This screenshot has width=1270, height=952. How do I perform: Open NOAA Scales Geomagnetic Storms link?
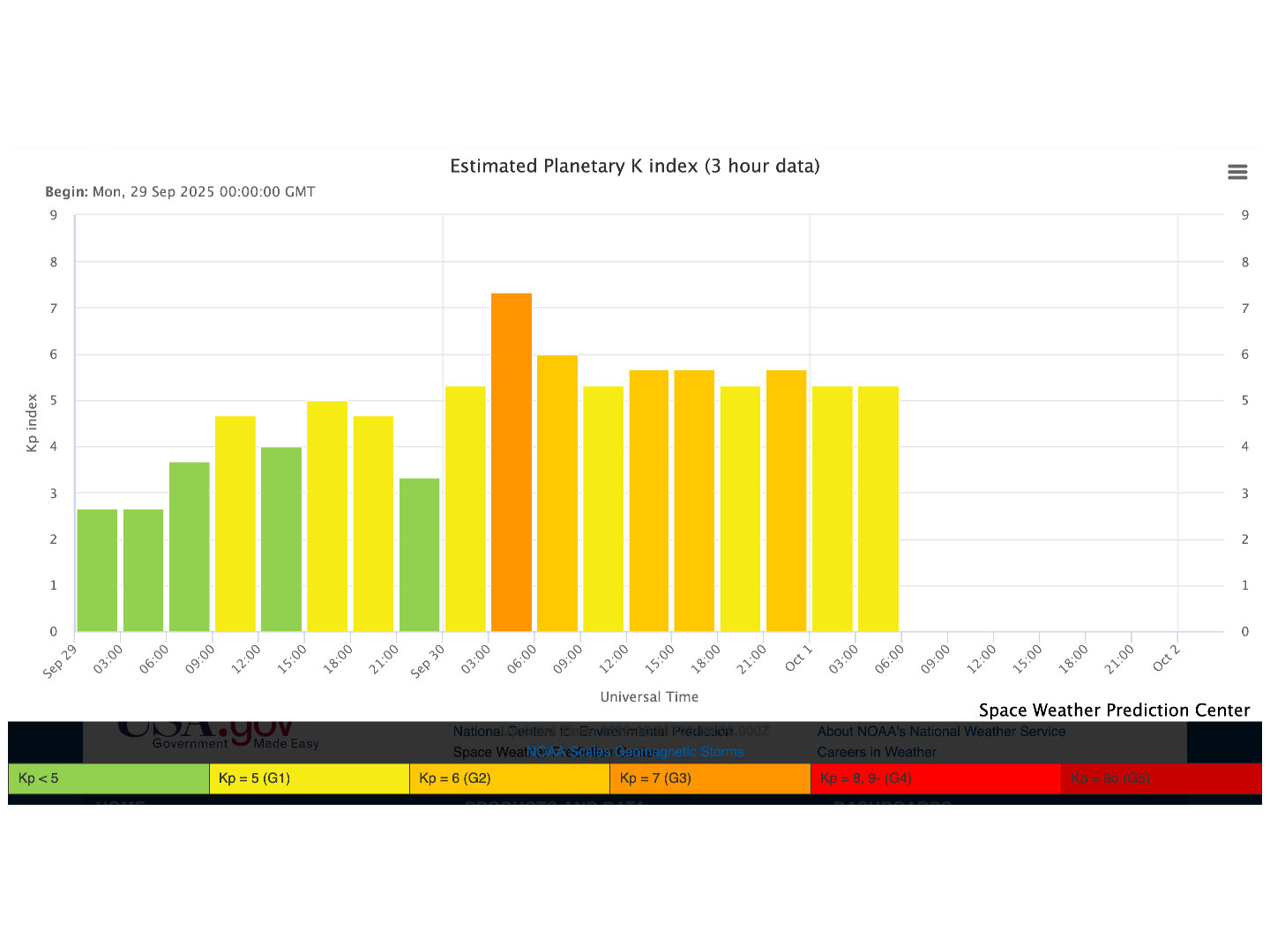pos(635,752)
